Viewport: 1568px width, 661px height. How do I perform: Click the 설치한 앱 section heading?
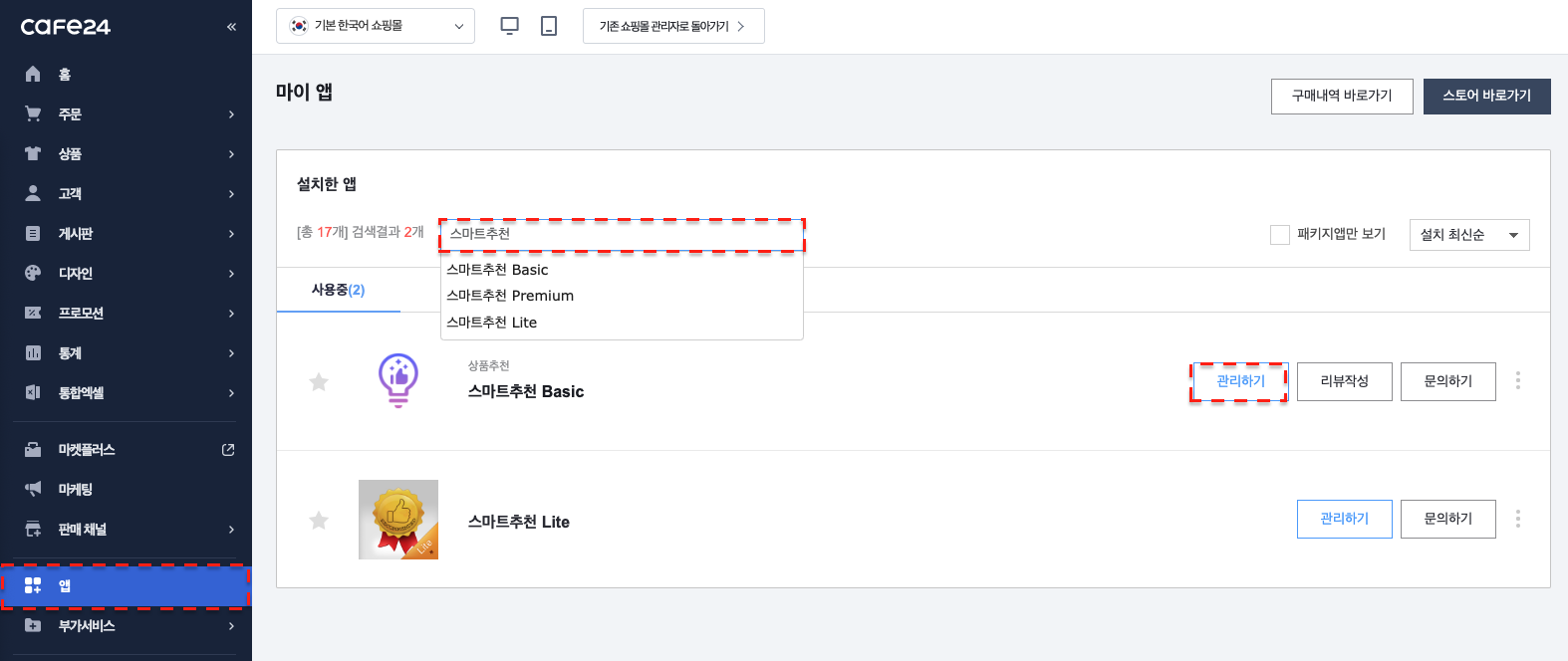pyautogui.click(x=327, y=184)
